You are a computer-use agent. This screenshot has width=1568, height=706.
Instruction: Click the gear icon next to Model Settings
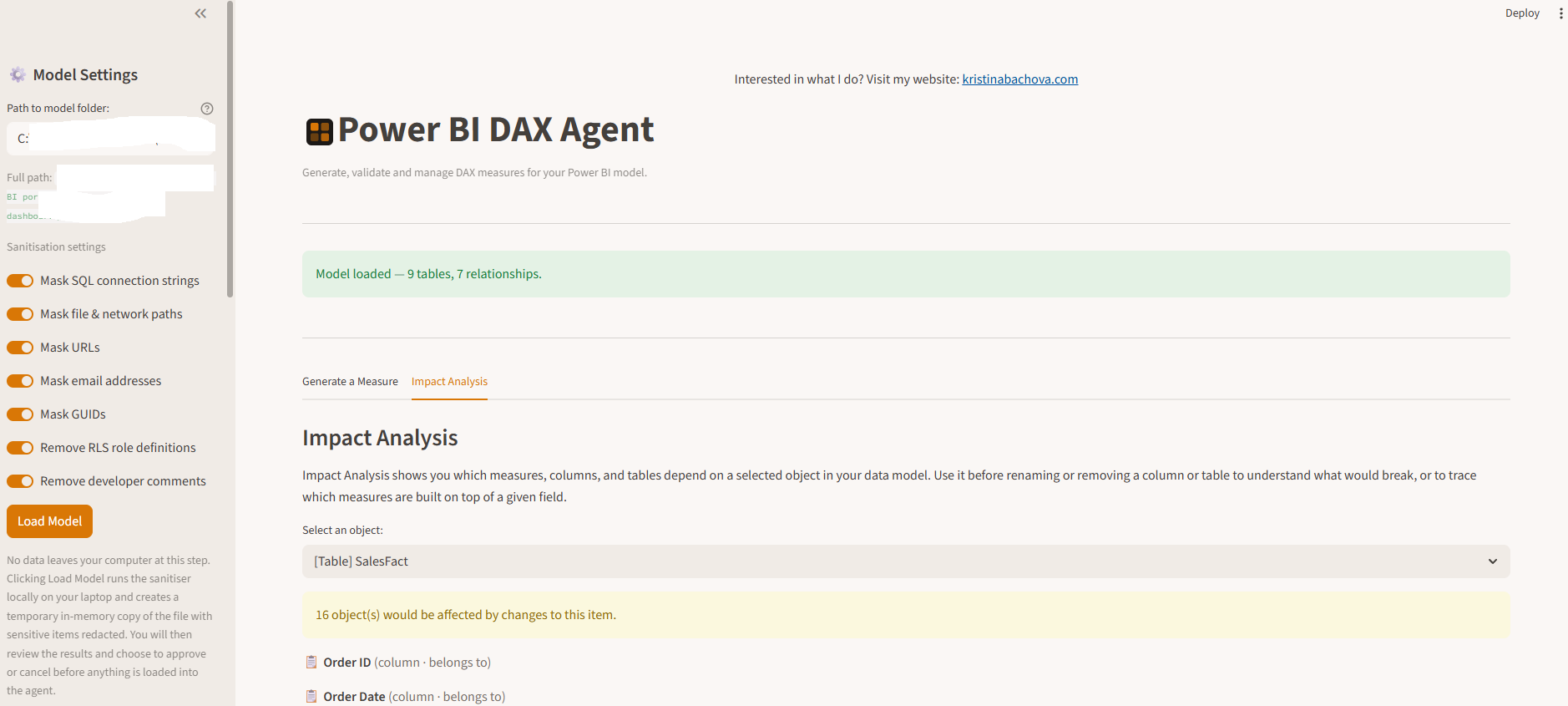tap(18, 75)
